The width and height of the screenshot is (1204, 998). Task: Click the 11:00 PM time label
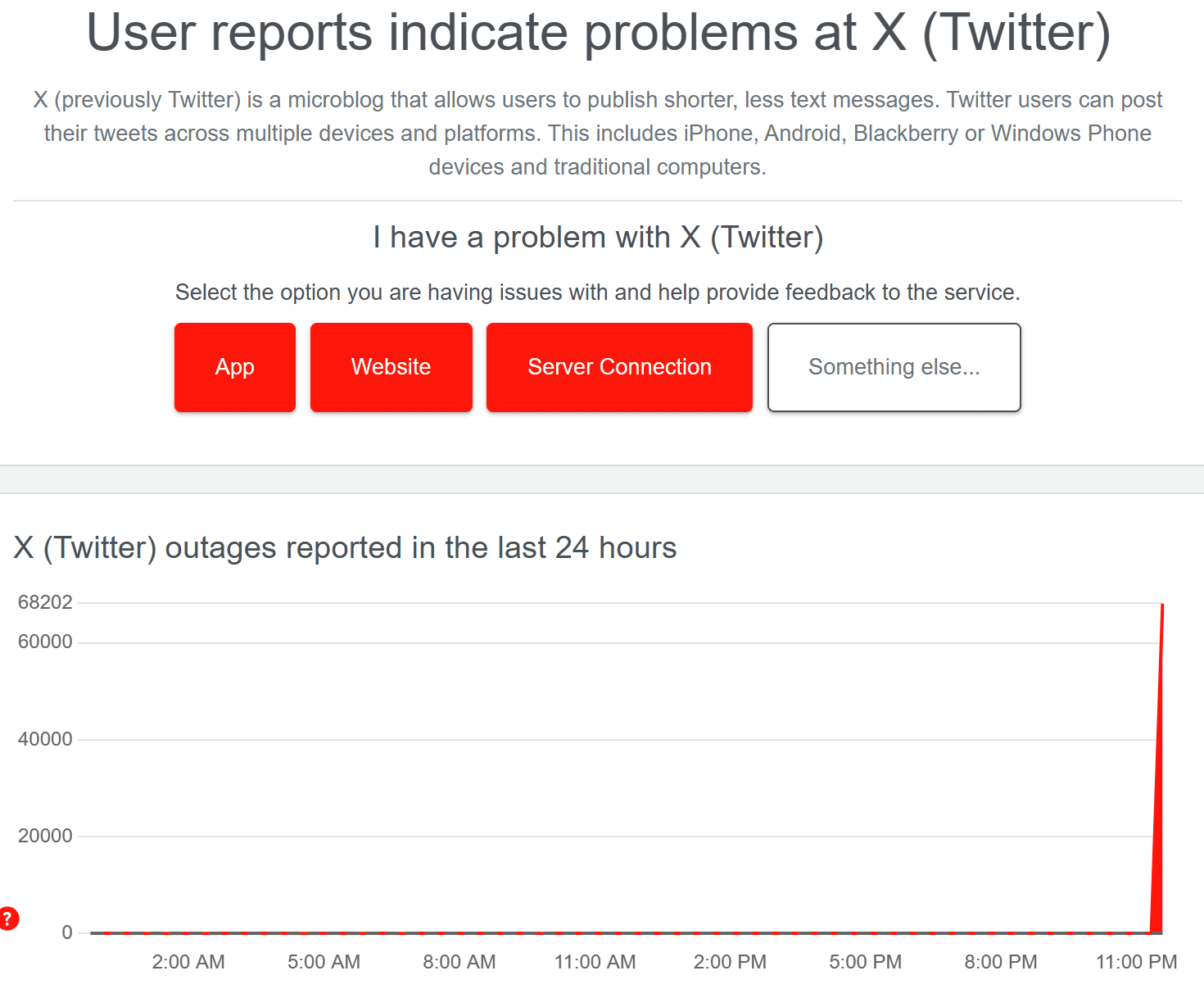1136,962
